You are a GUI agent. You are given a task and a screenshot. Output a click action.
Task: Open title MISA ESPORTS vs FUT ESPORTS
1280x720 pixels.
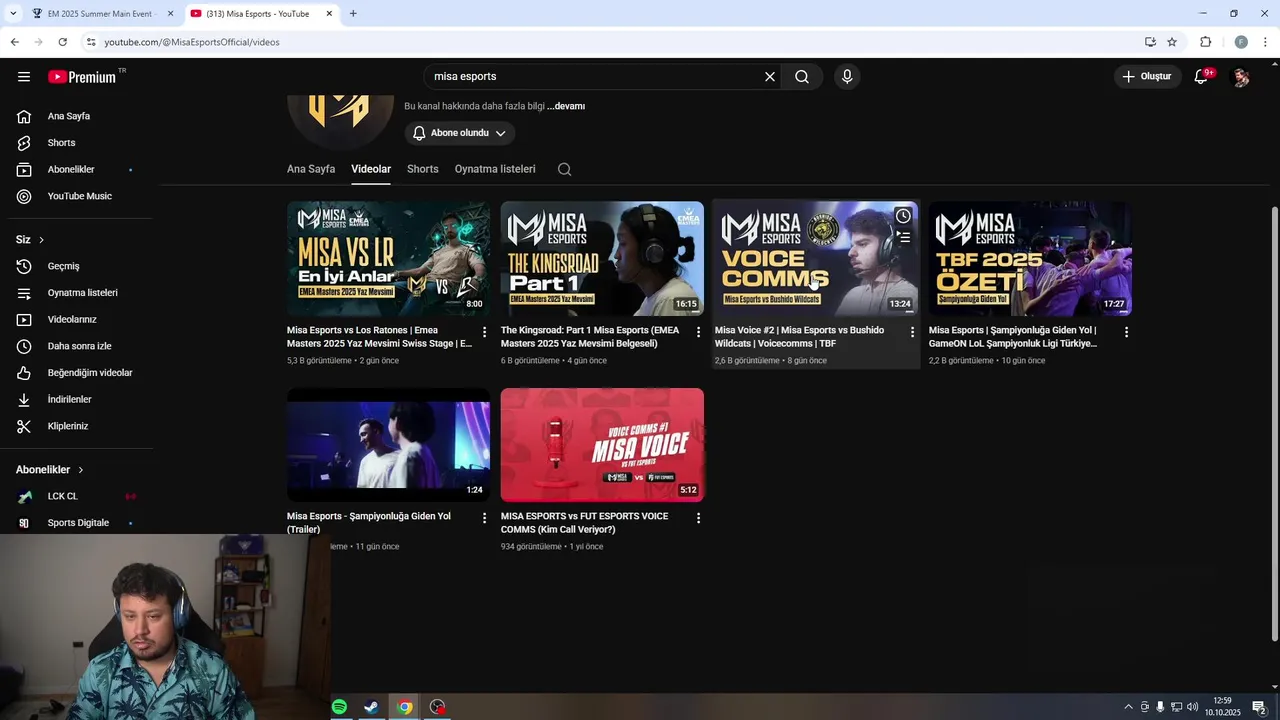pos(584,523)
